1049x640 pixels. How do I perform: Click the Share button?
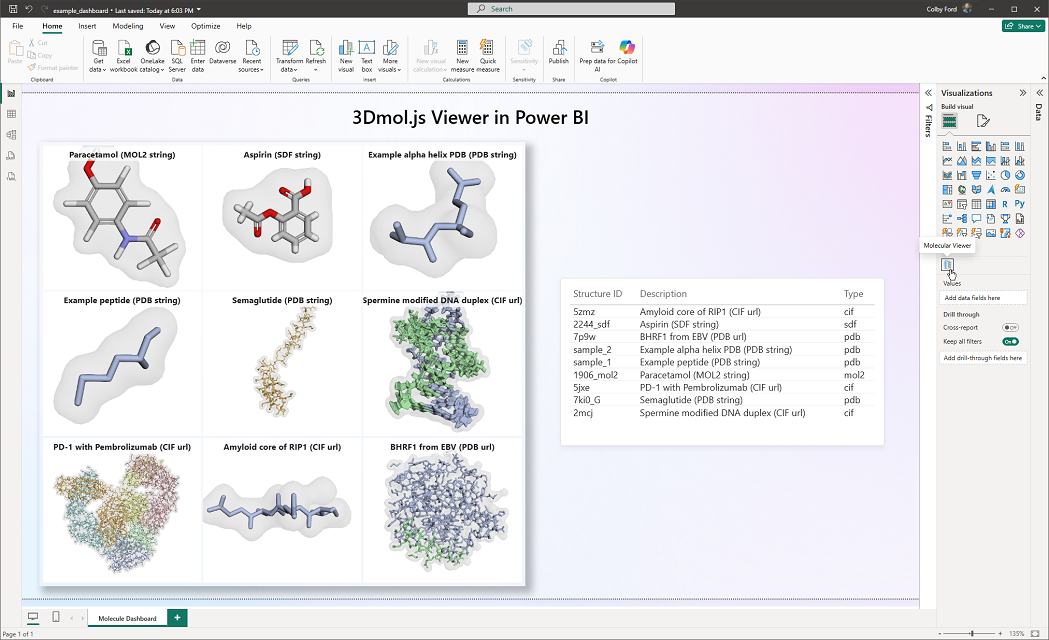pos(1025,26)
